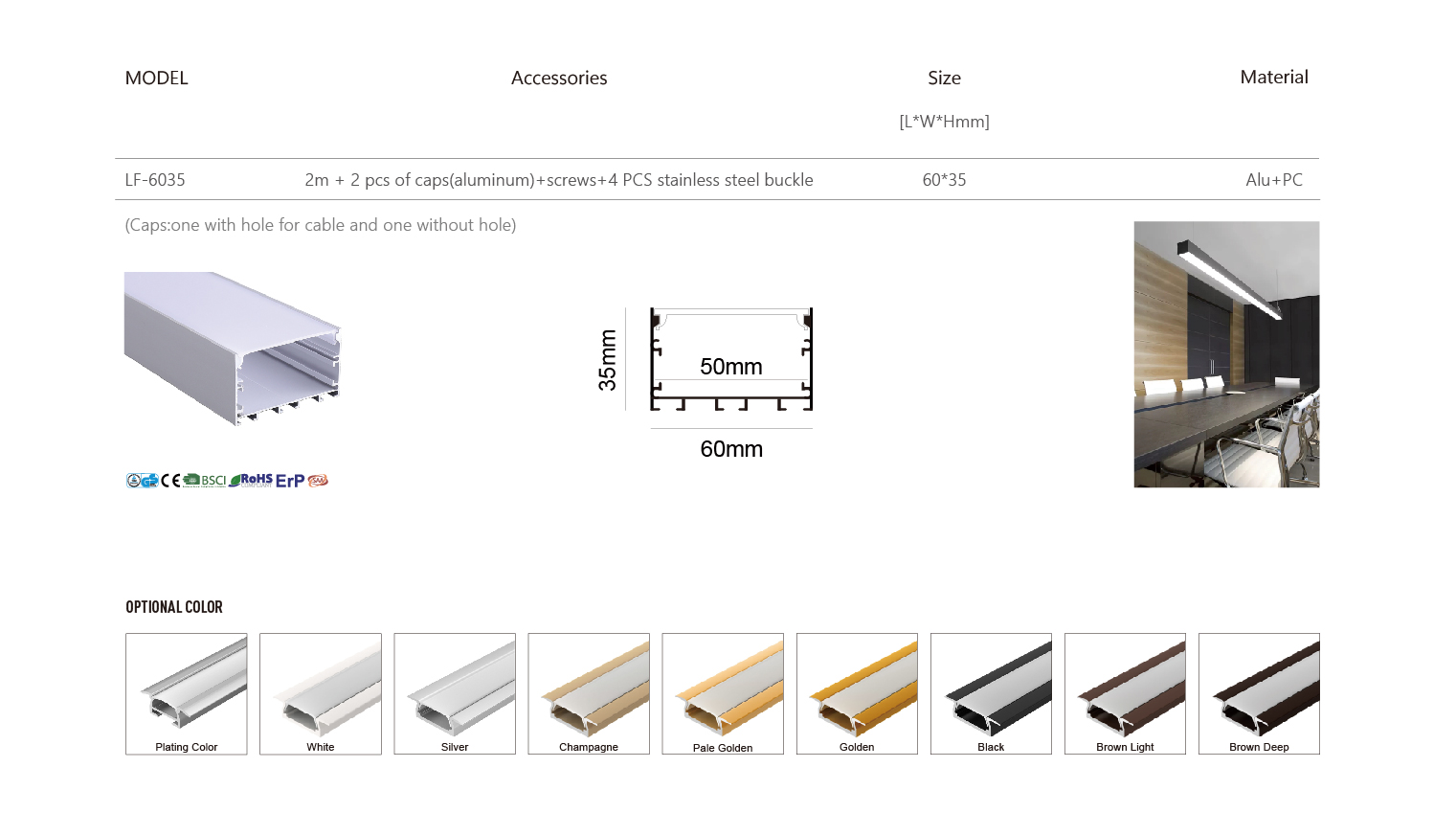This screenshot has height=835, width=1456.
Task: Pick the Champagne color option
Action: click(589, 694)
